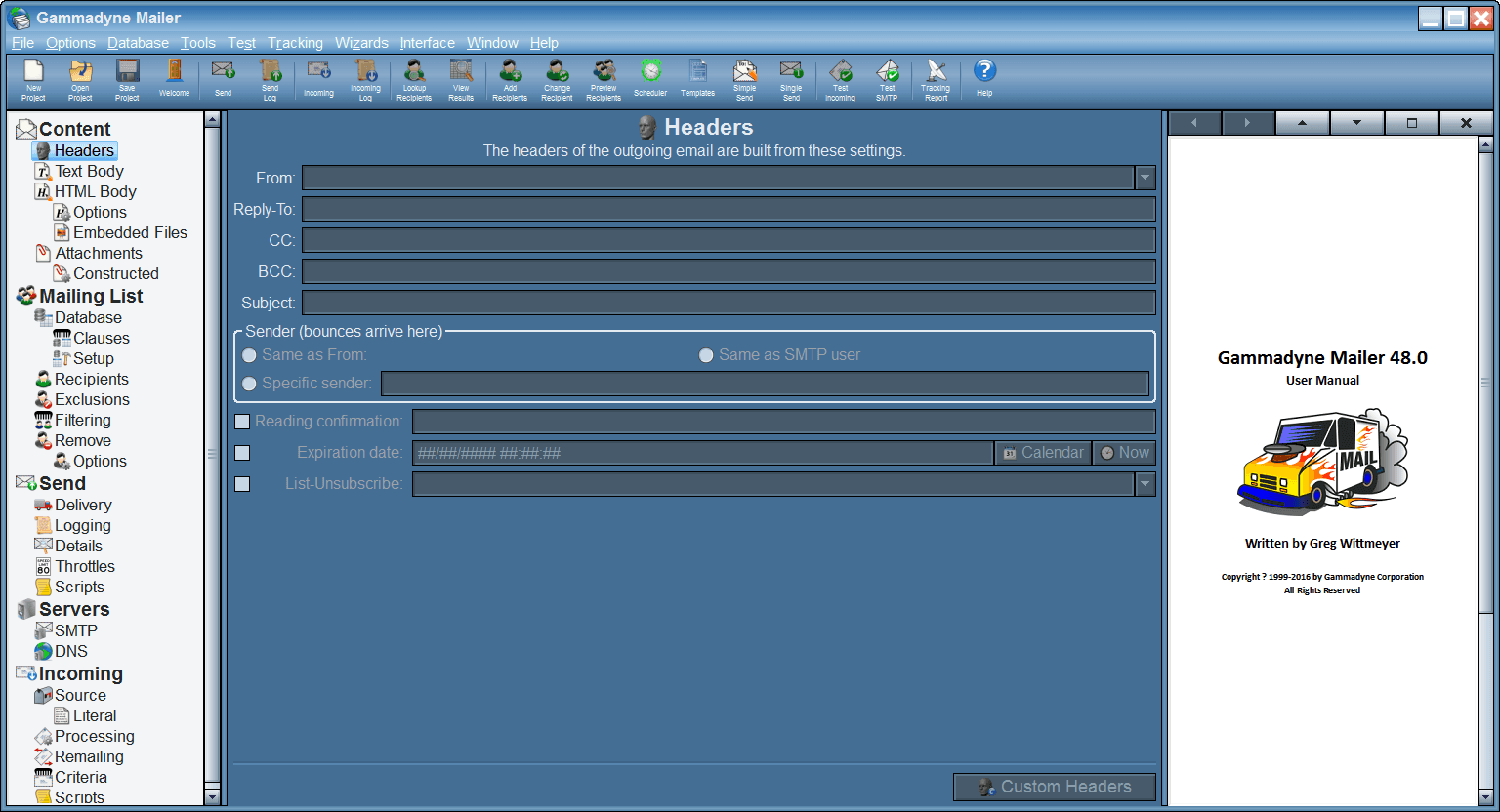Click the Change Recipient icon
1500x812 pixels.
pos(557,80)
